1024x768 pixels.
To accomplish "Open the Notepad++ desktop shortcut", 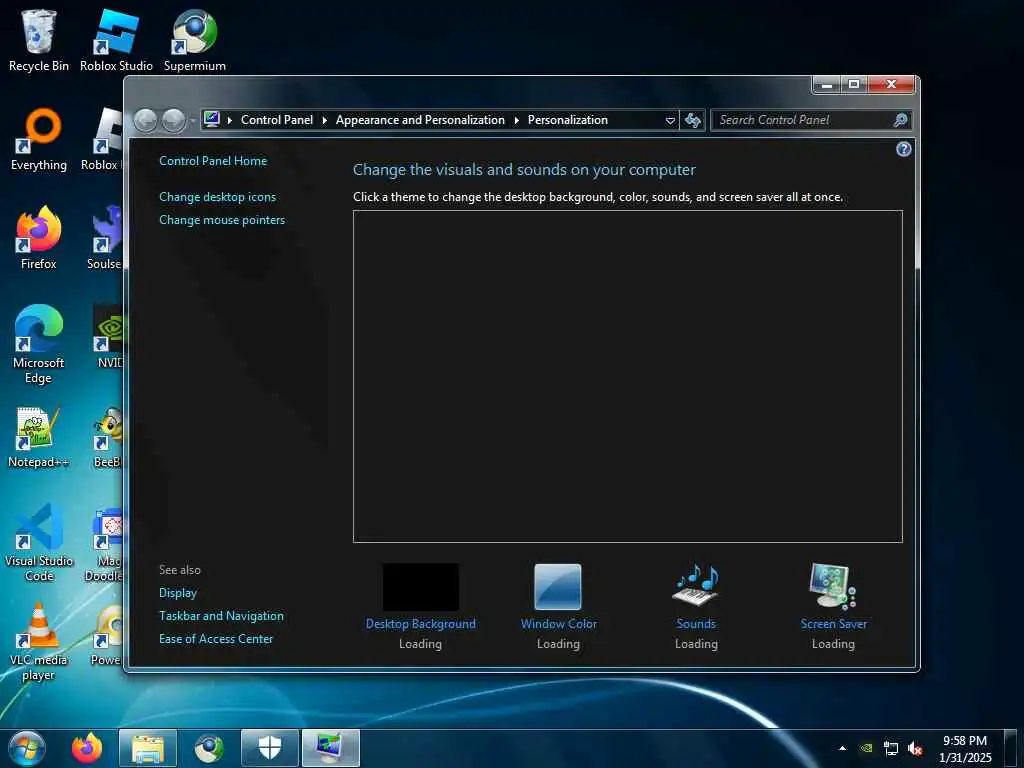I will point(39,436).
